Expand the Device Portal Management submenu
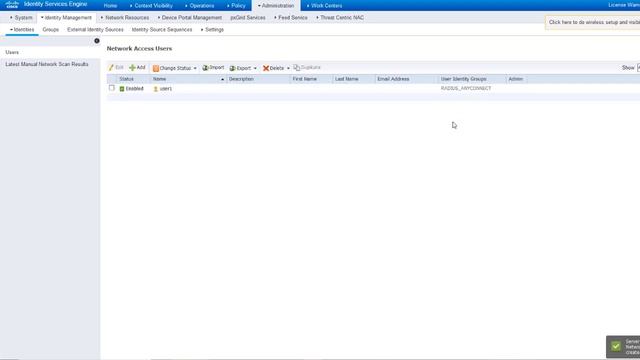The image size is (640, 360). [x=189, y=18]
